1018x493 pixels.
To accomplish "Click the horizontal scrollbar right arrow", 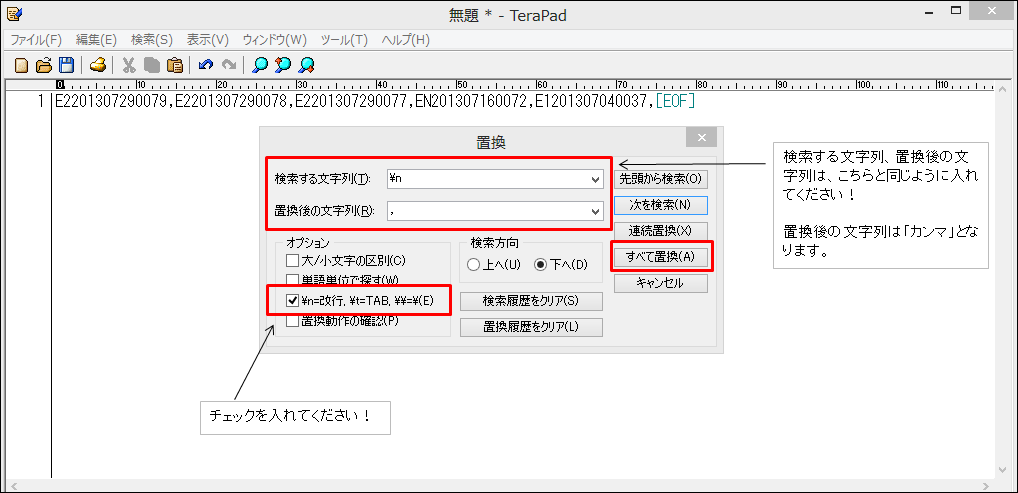I will pos(987,486).
